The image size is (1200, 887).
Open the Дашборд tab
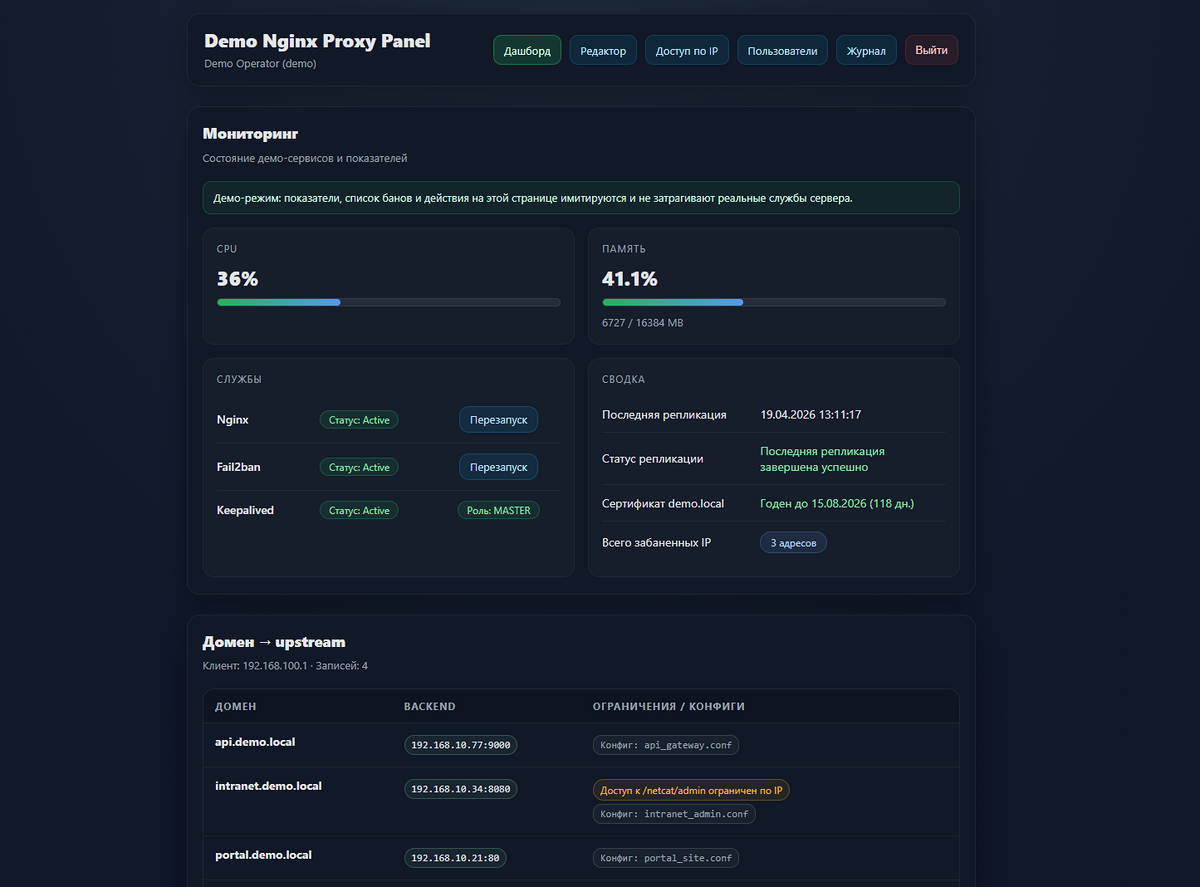pos(527,50)
